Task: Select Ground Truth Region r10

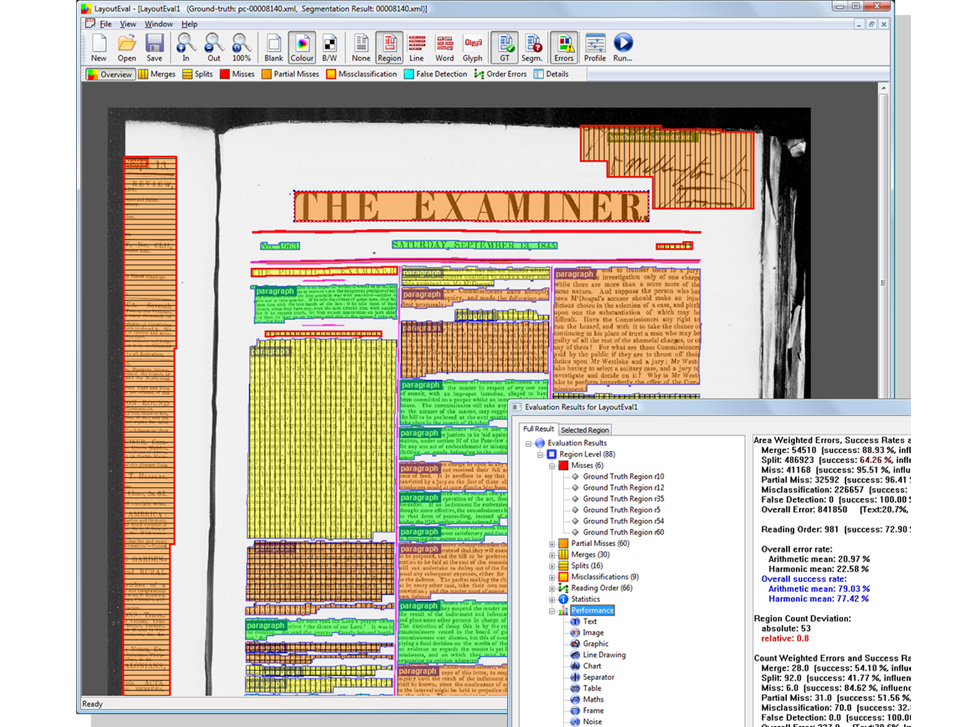Action: (x=623, y=477)
